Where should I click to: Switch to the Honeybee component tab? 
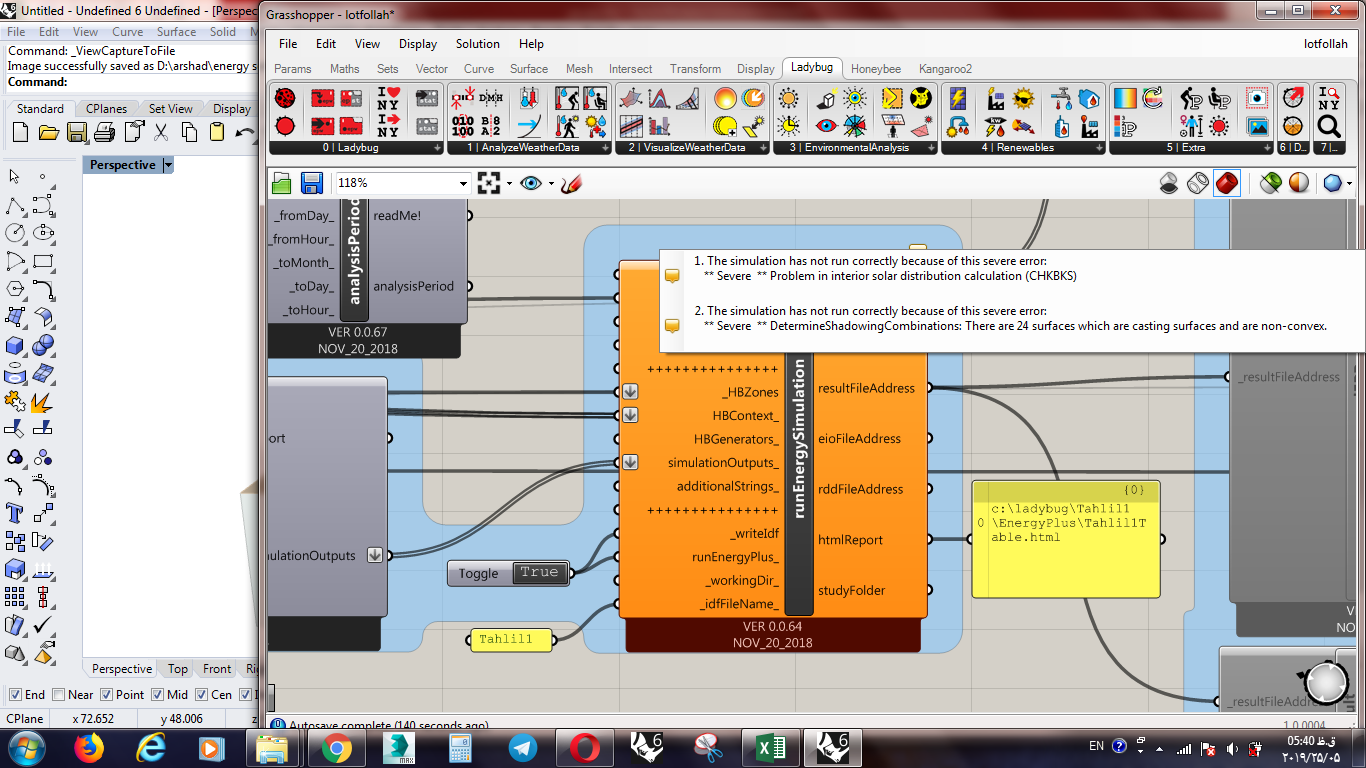pos(876,69)
